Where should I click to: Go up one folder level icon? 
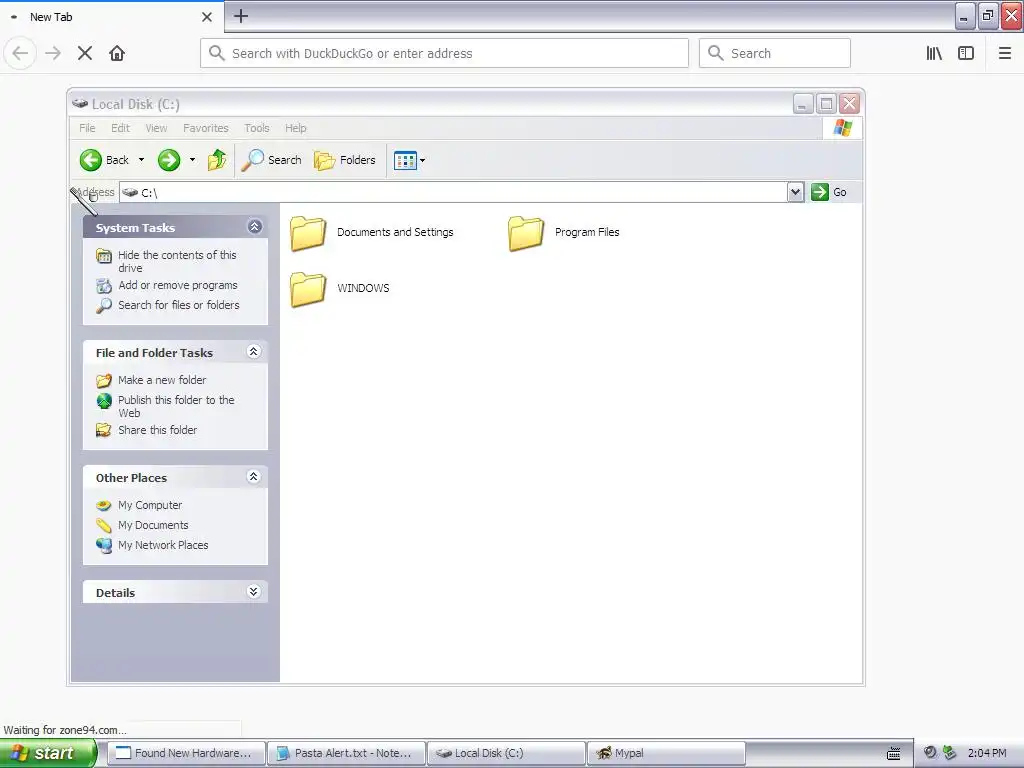[217, 160]
